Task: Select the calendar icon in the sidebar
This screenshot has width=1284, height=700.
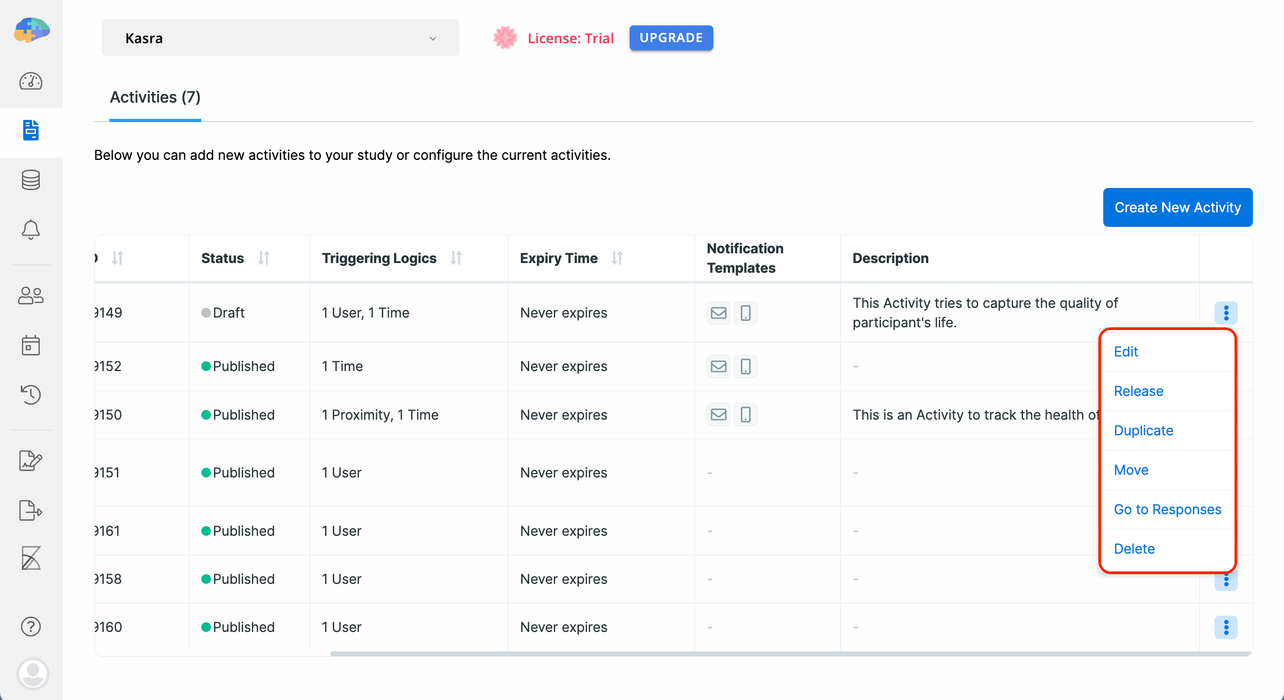Action: click(x=31, y=344)
